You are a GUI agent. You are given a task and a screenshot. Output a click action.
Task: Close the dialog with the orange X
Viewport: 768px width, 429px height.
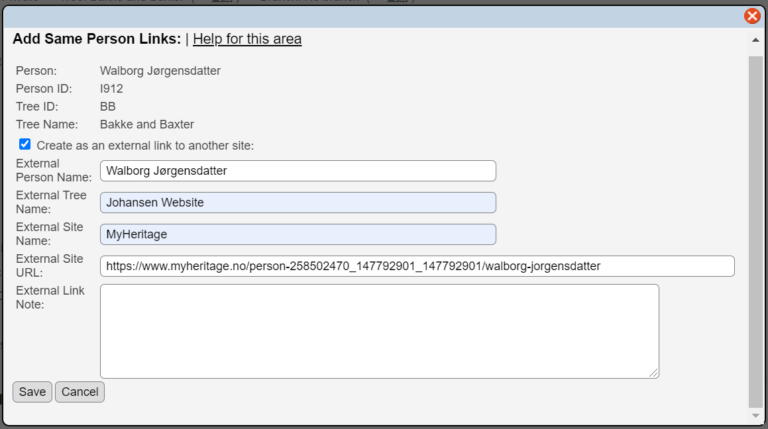point(752,15)
